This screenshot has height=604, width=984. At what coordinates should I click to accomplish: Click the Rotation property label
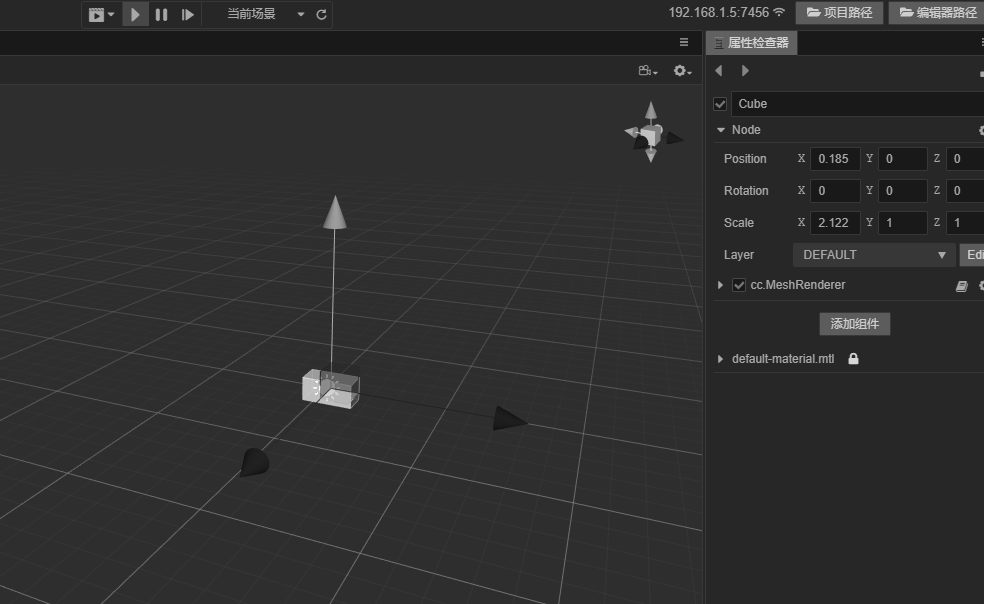pyautogui.click(x=746, y=191)
